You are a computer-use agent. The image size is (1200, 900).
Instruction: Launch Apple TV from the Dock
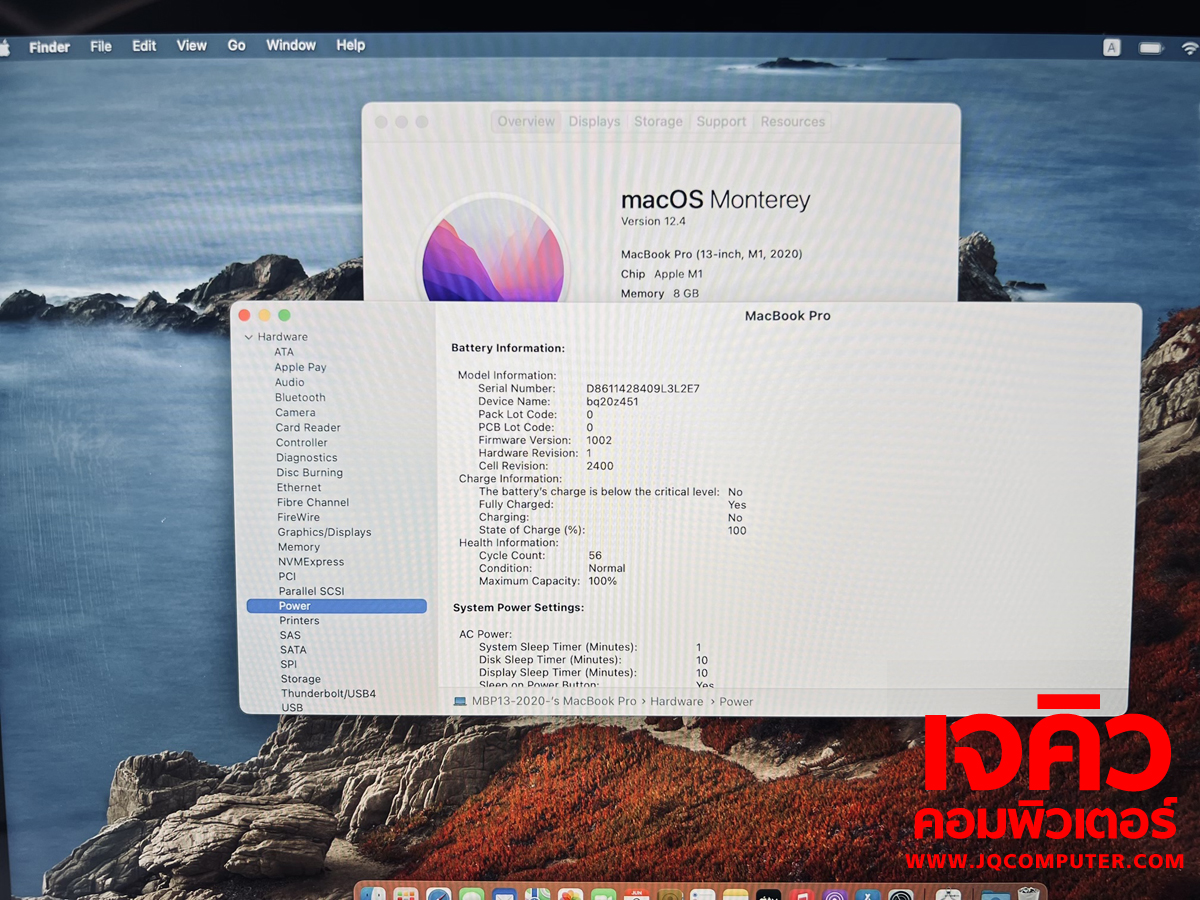(x=768, y=896)
